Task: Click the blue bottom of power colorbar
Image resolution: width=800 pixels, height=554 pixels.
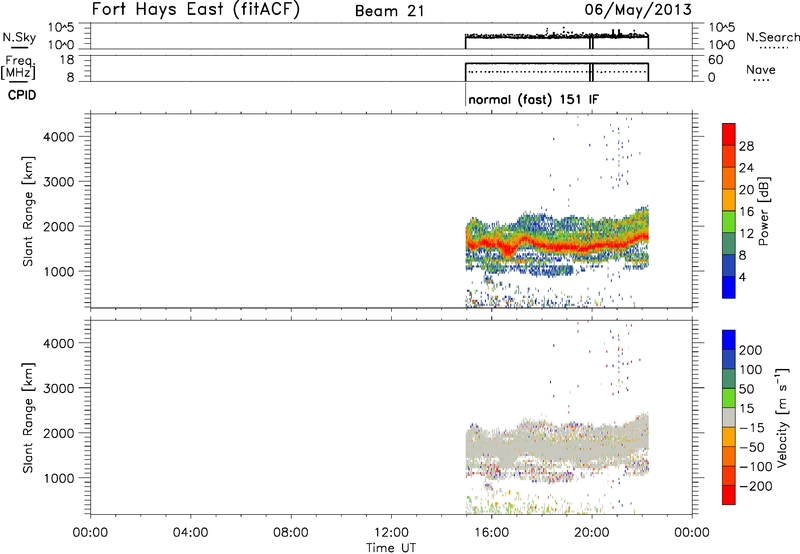Action: pyautogui.click(x=729, y=287)
